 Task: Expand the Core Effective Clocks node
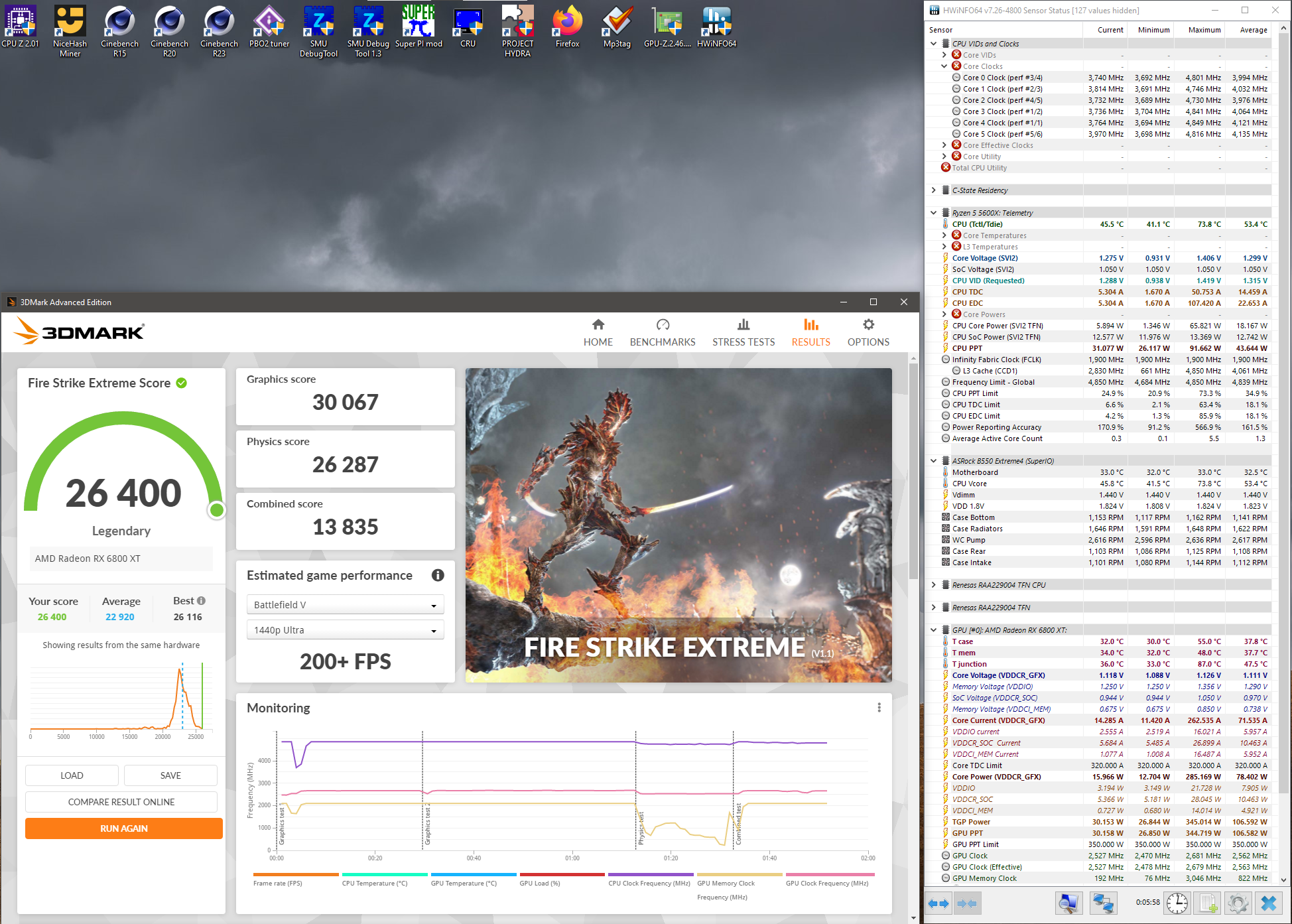[x=944, y=145]
